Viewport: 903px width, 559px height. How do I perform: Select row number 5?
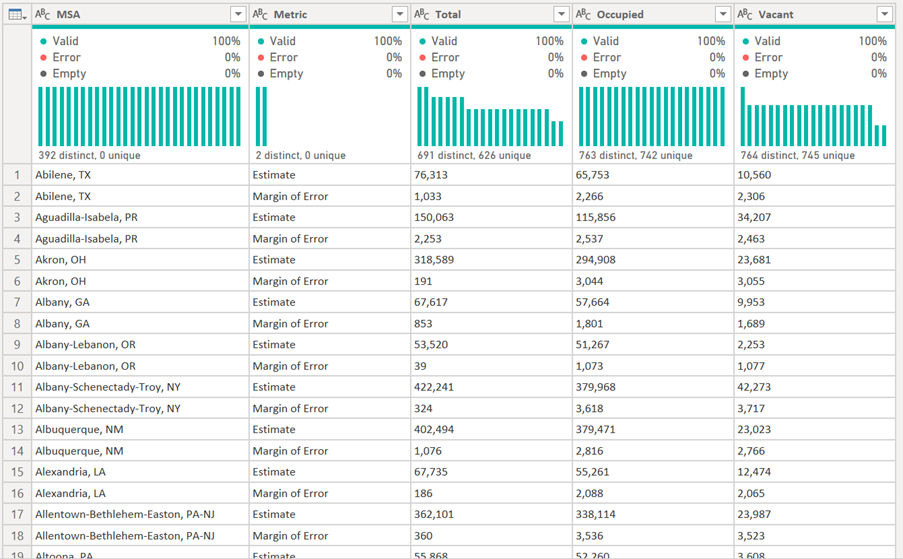click(x=16, y=260)
